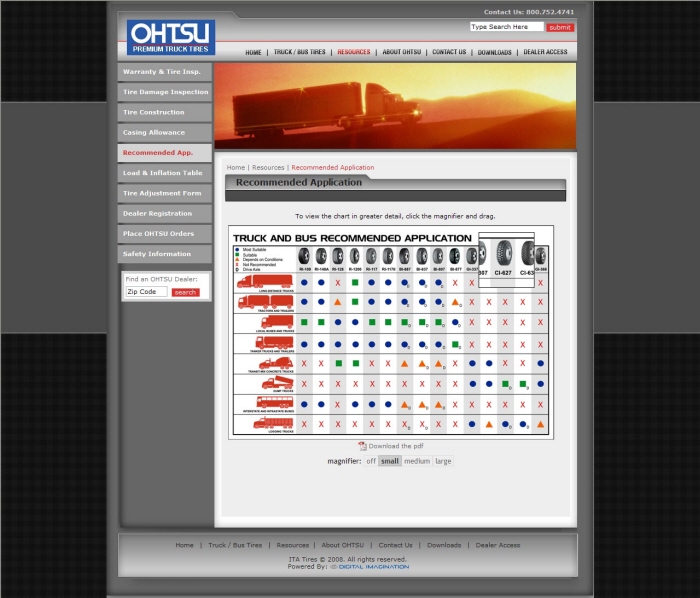The width and height of the screenshot is (700, 598).
Task: Open DOWNLOADS in the top navigation
Action: point(495,52)
